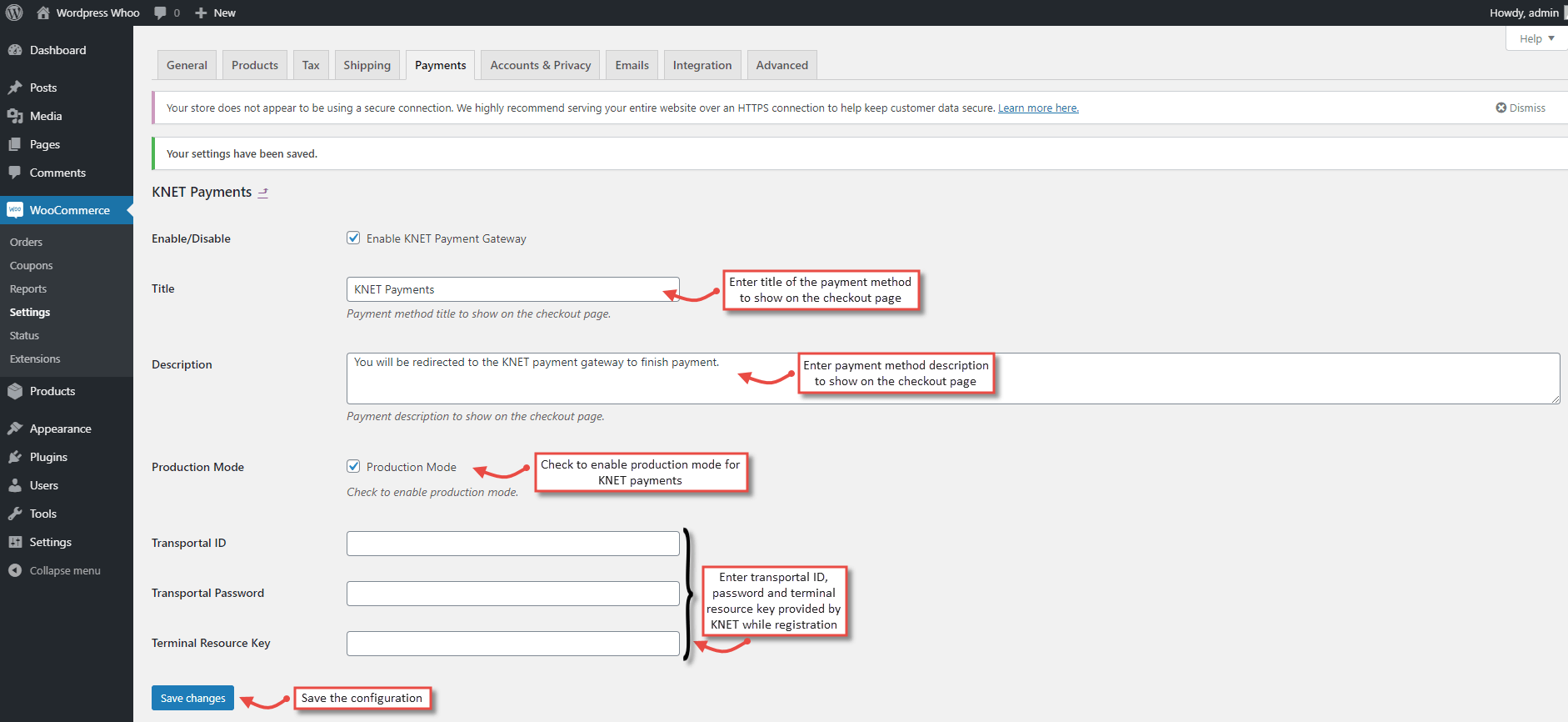Focus the Terminal Resource Key field

(x=513, y=644)
